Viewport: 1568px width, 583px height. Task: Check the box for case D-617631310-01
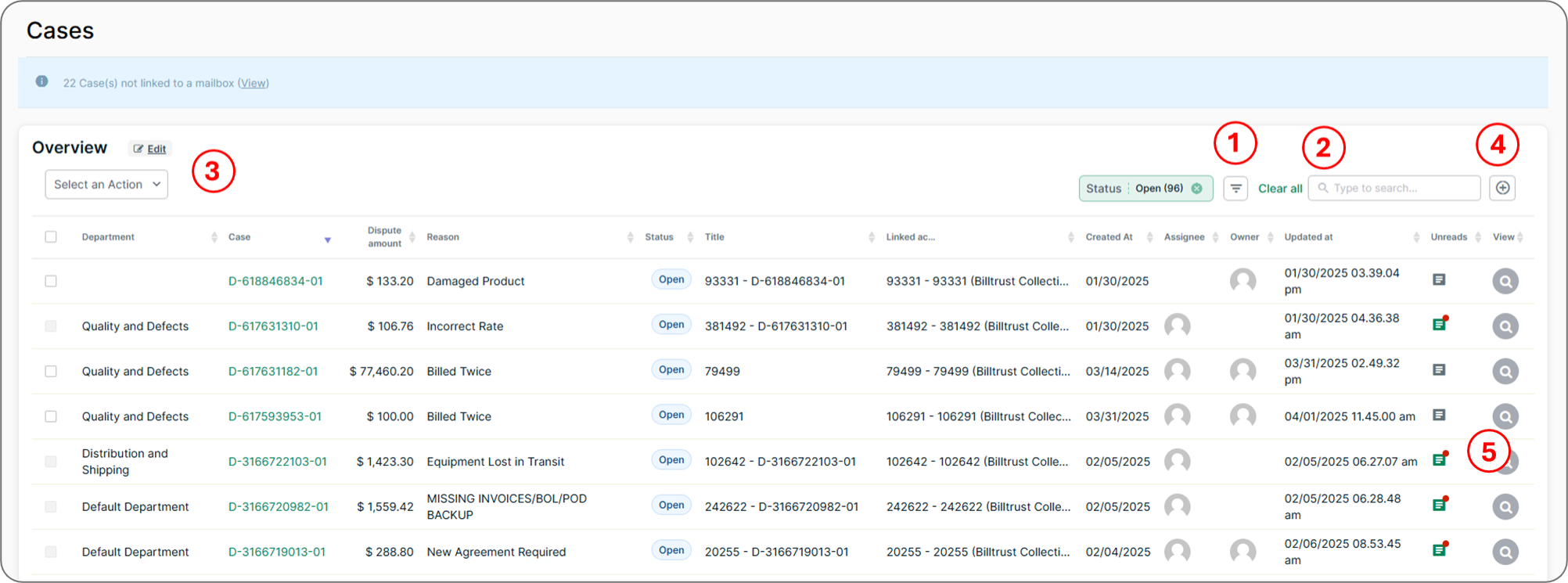pos(51,326)
